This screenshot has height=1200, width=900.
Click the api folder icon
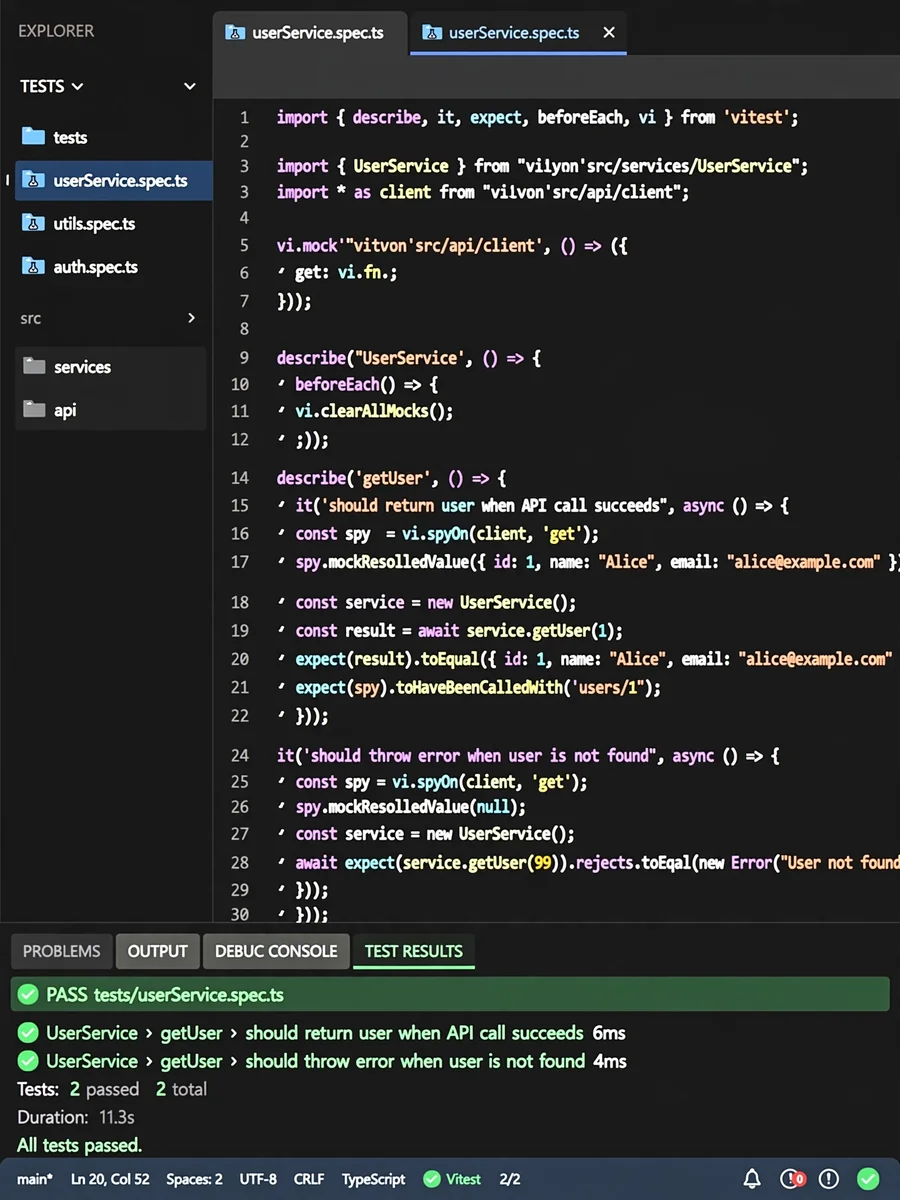35,409
